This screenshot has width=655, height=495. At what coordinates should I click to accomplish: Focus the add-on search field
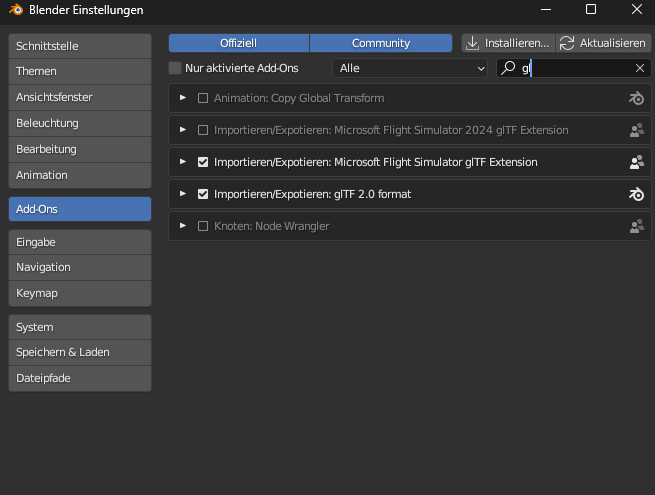pyautogui.click(x=574, y=68)
